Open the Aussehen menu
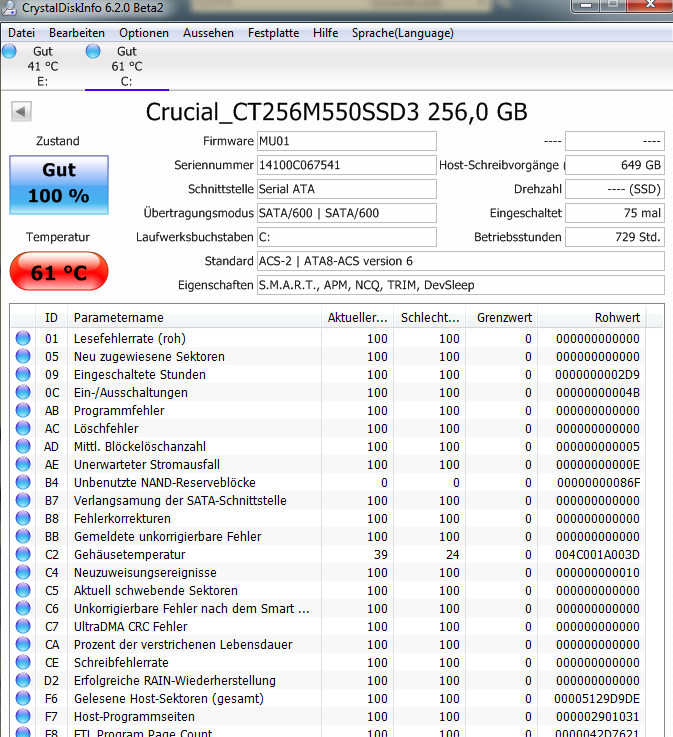 (x=208, y=33)
